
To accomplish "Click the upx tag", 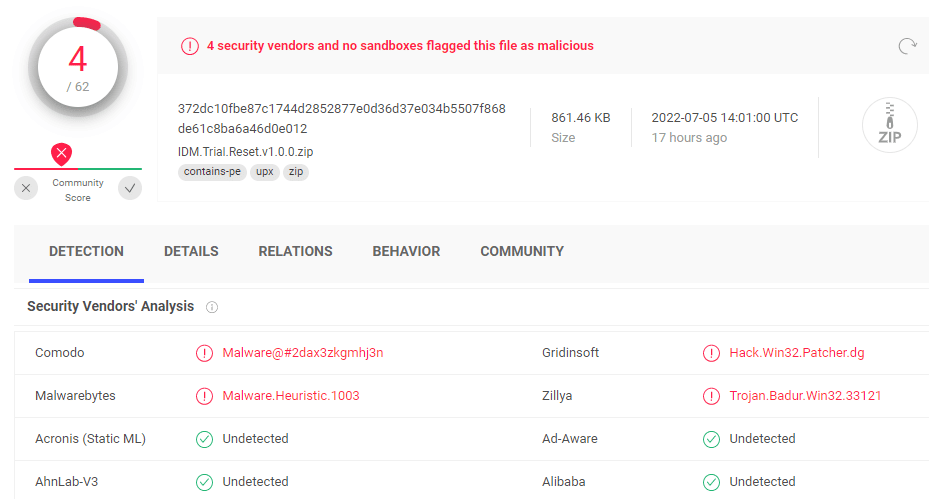I will point(264,172).
